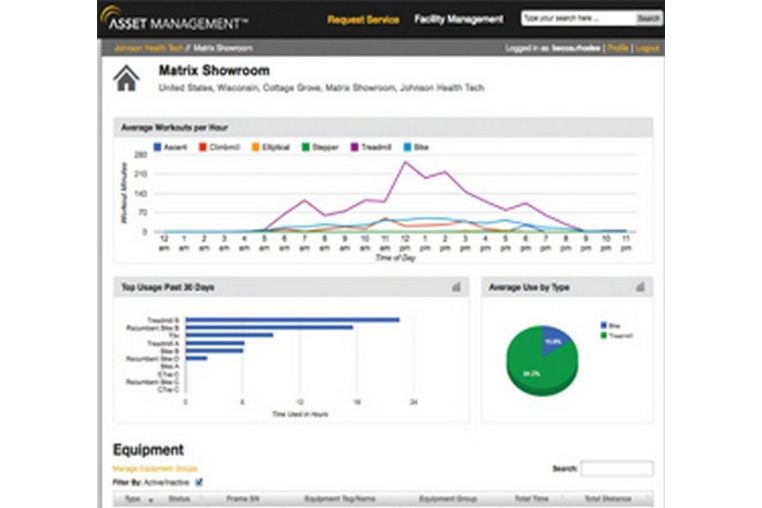Click the Logout link

click(x=647, y=48)
